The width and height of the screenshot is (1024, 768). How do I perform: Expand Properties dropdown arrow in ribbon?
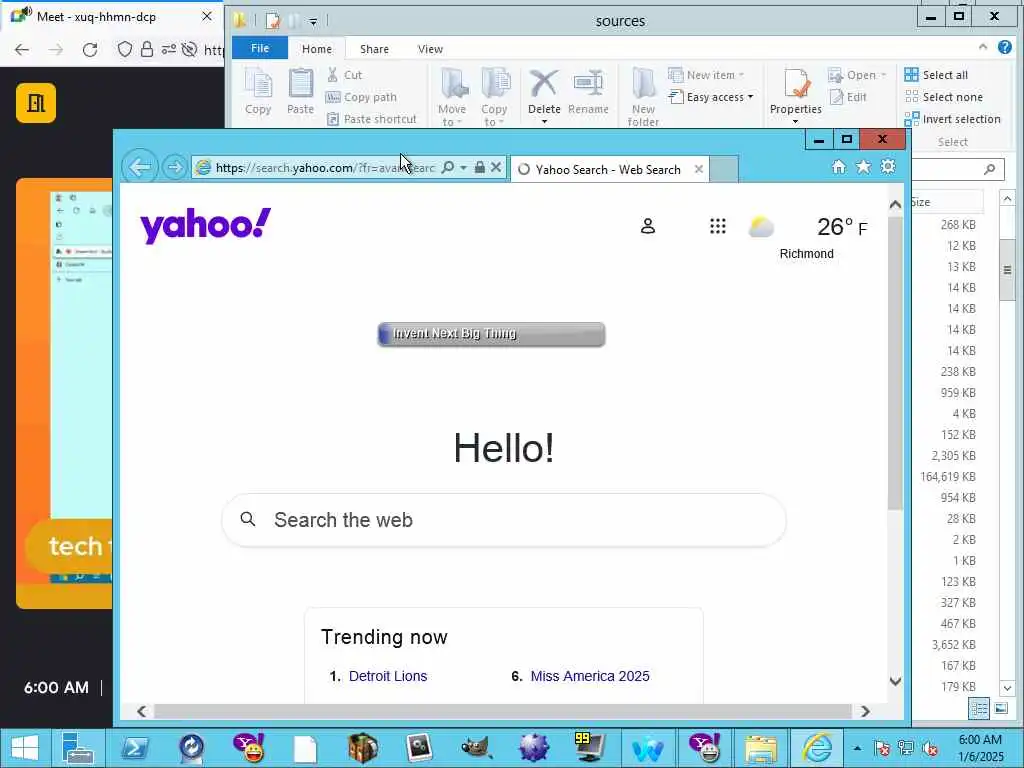pyautogui.click(x=795, y=121)
